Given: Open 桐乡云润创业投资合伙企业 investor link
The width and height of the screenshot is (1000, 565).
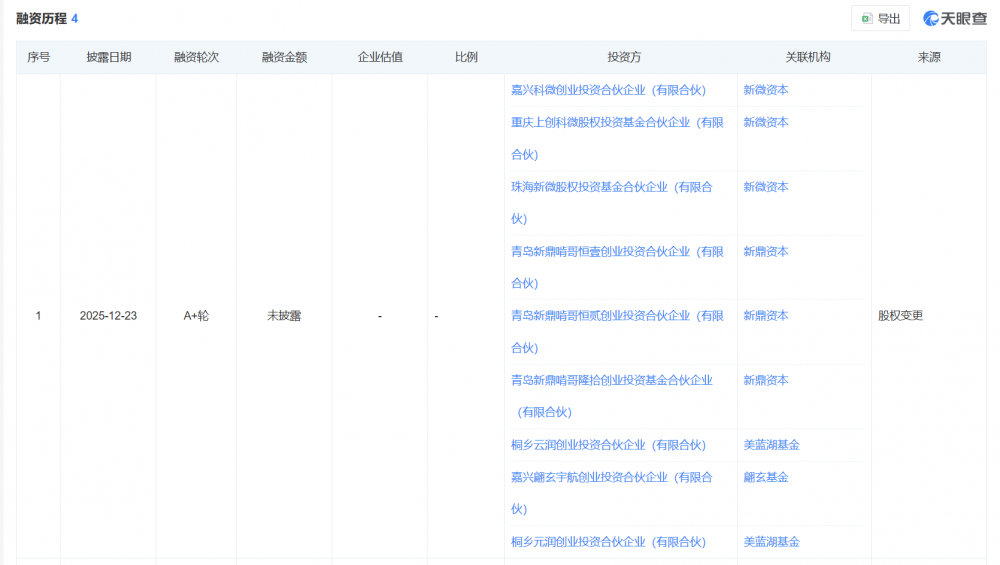Looking at the screenshot, I should (608, 445).
